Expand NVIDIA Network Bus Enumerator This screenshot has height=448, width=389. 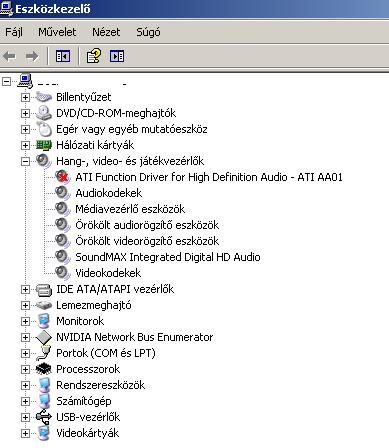click(x=25, y=337)
